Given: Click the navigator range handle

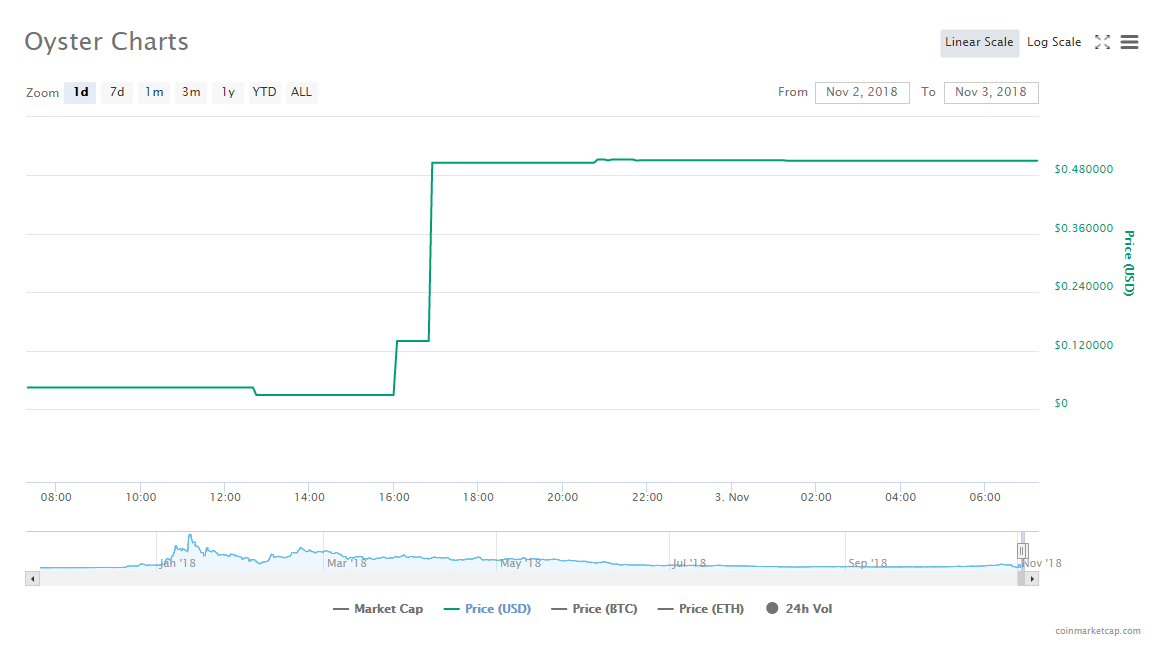Looking at the screenshot, I should pos(1022,550).
